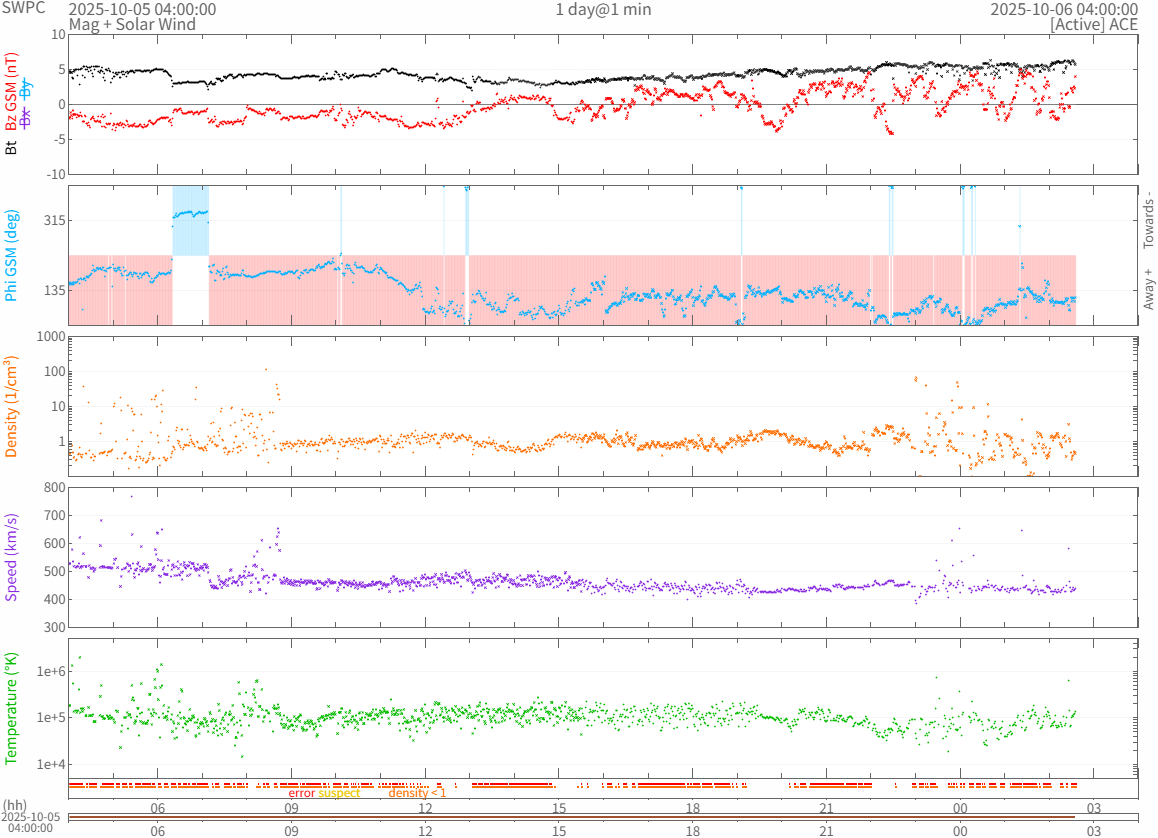Open the 1 day@1 min timespan menu
1158x838 pixels.
603,9
